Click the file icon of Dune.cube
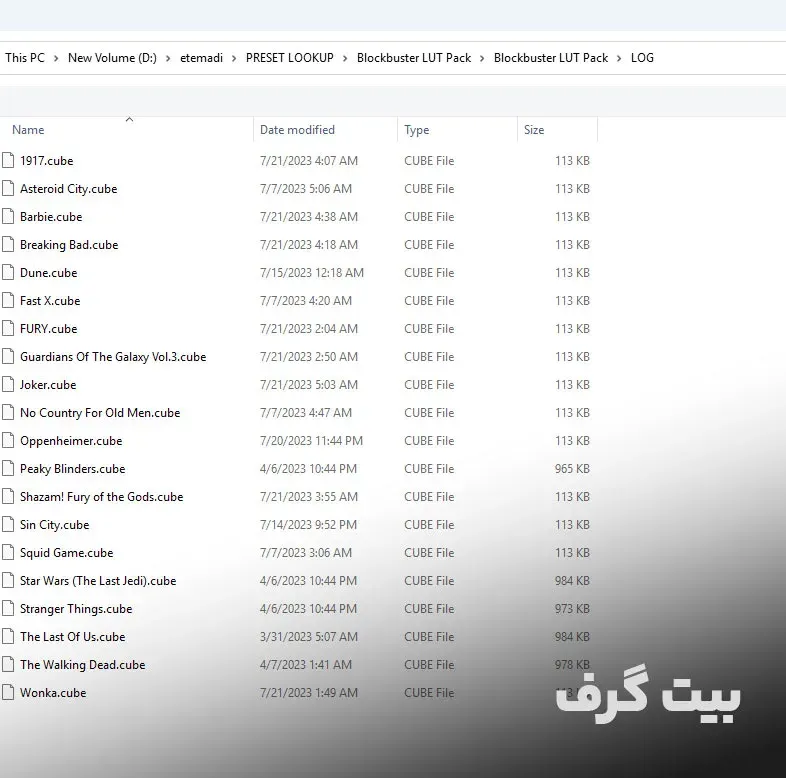The height and width of the screenshot is (778, 786). click(8, 273)
